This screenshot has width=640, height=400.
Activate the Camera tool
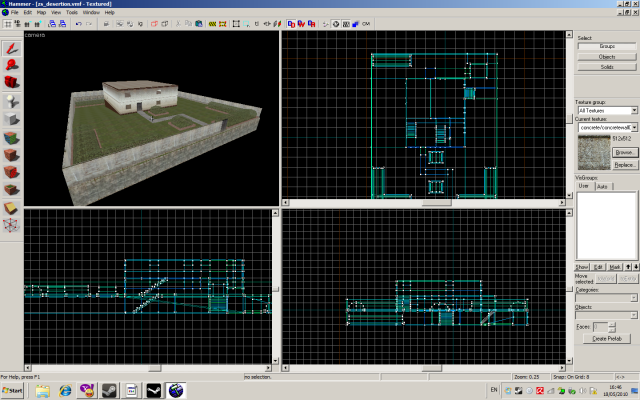[x=12, y=81]
